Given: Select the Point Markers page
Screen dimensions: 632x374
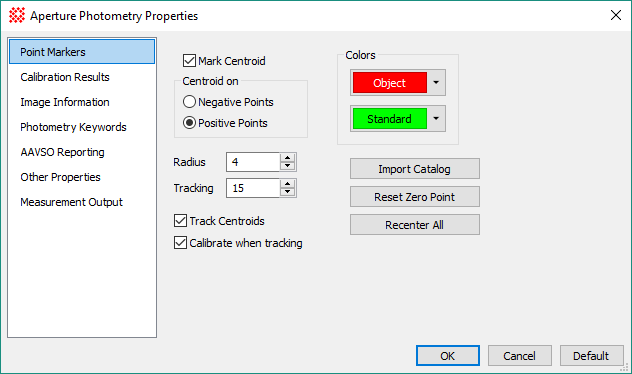Looking at the screenshot, I should [x=82, y=52].
